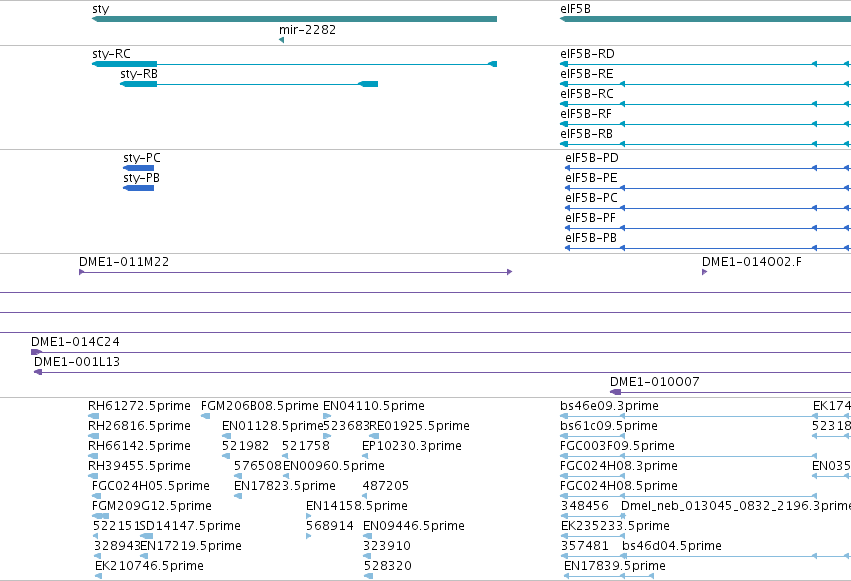Viewport: 851px width, 581px height.
Task: Click the EK210746.5prime EST
Action: (98, 576)
